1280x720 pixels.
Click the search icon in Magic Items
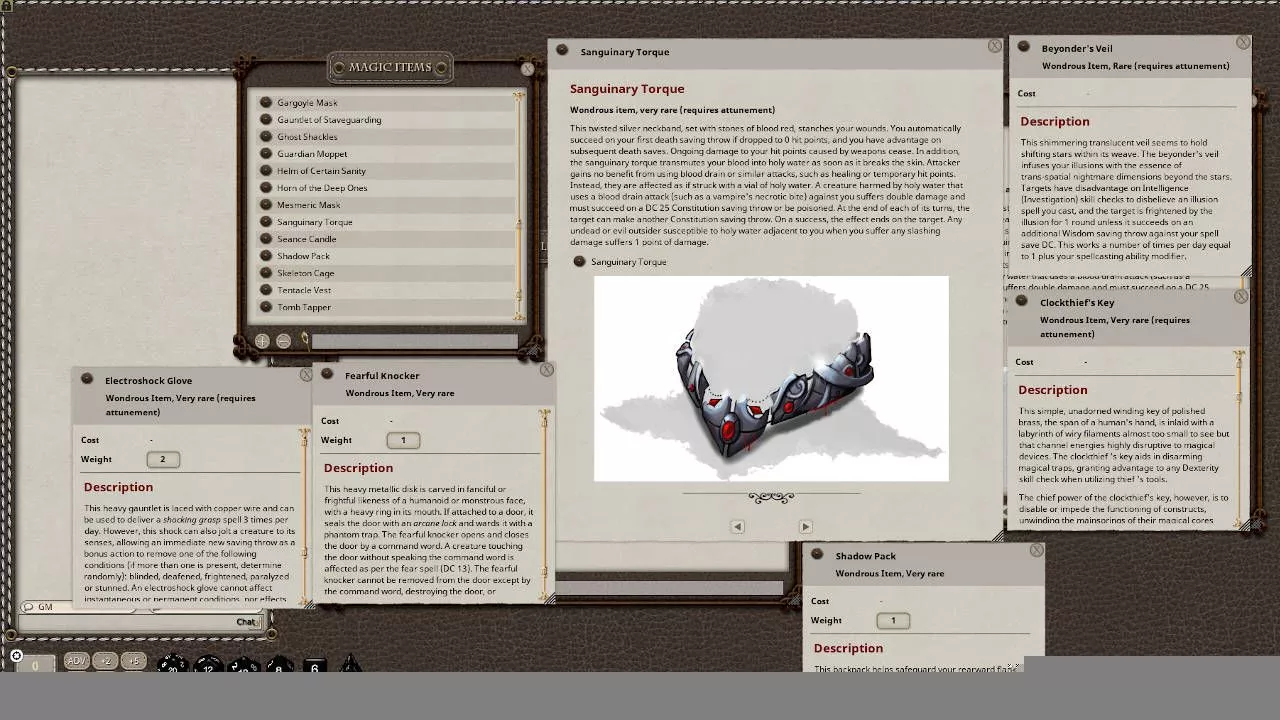pyautogui.click(x=304, y=341)
